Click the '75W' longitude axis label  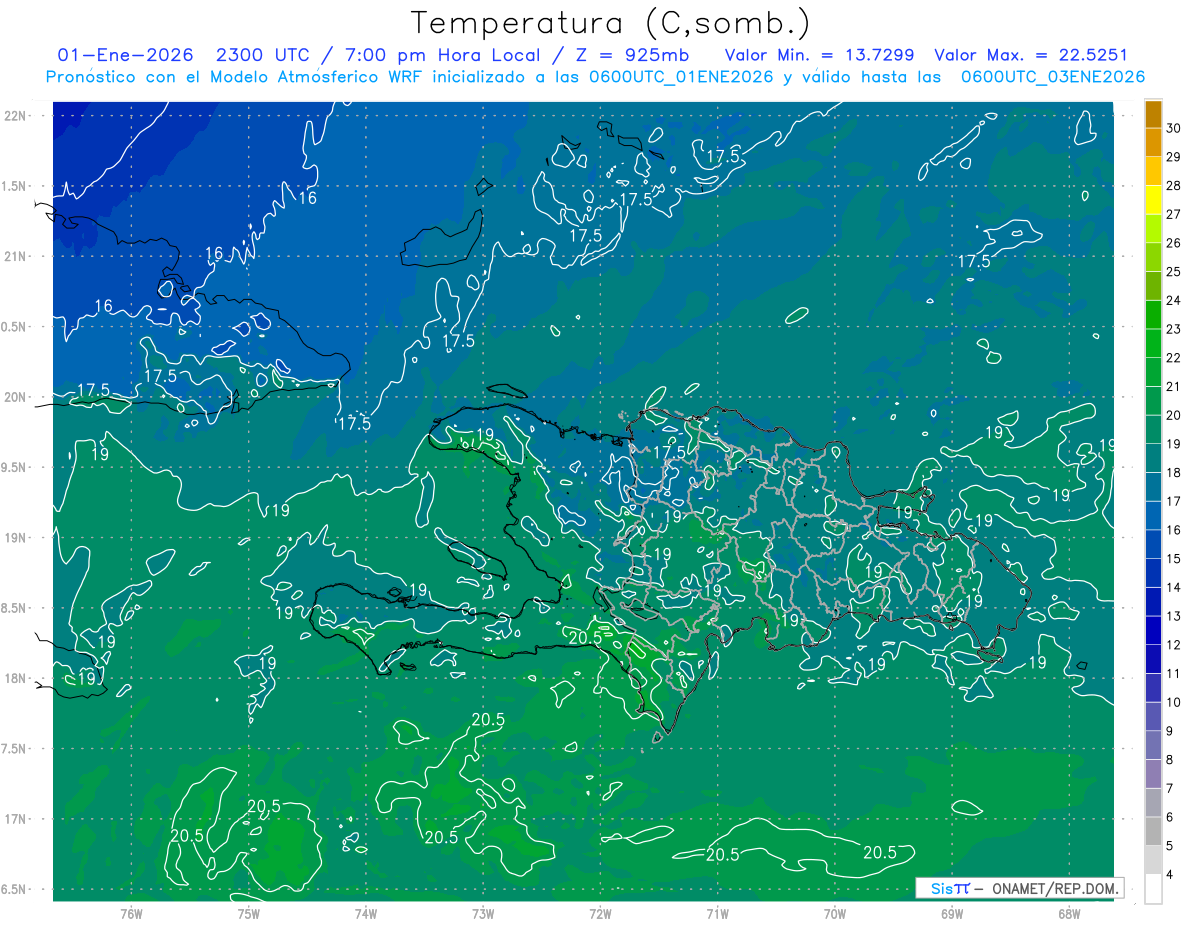(249, 914)
